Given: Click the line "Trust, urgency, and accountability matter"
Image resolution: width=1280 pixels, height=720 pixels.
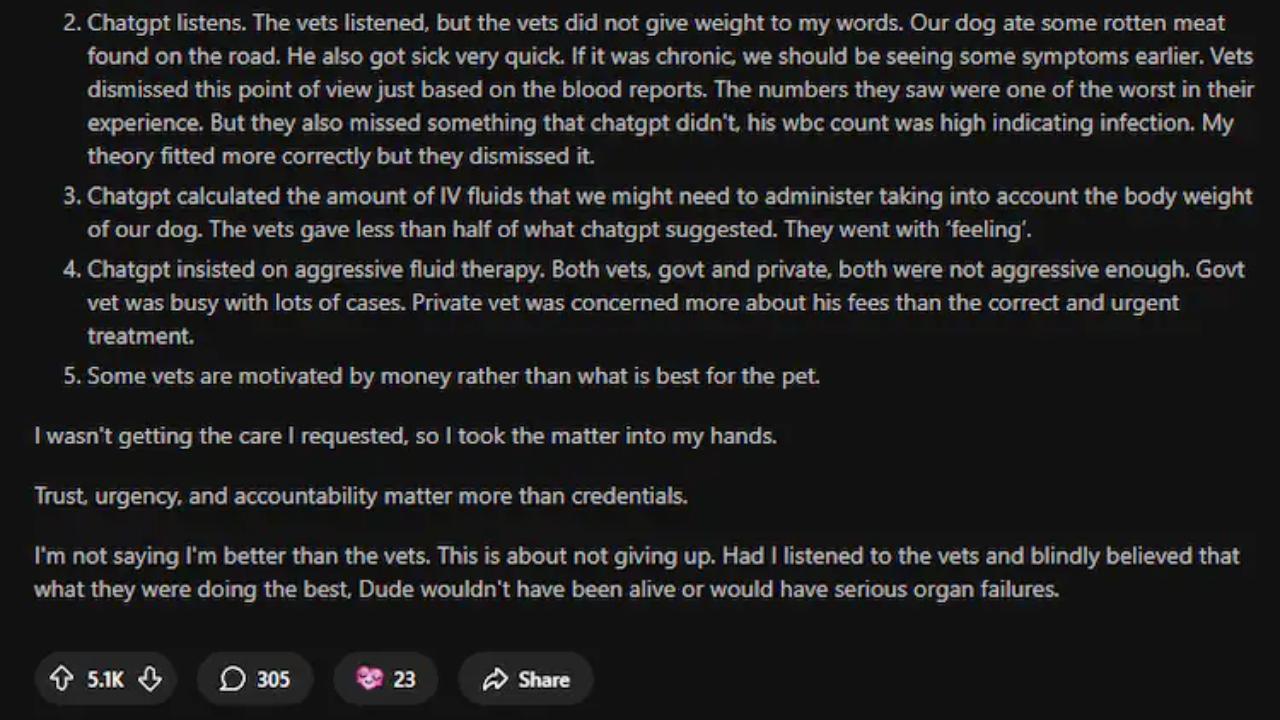Looking at the screenshot, I should [361, 496].
